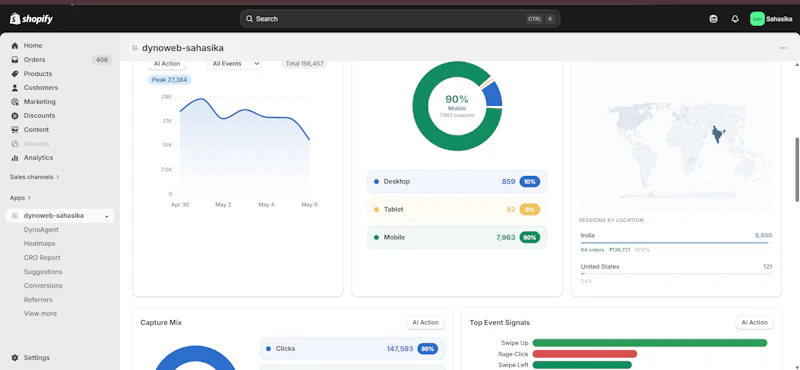800x370 pixels.
Task: Click the dynoweb-sahasika sidebar app icon
Action: [15, 216]
